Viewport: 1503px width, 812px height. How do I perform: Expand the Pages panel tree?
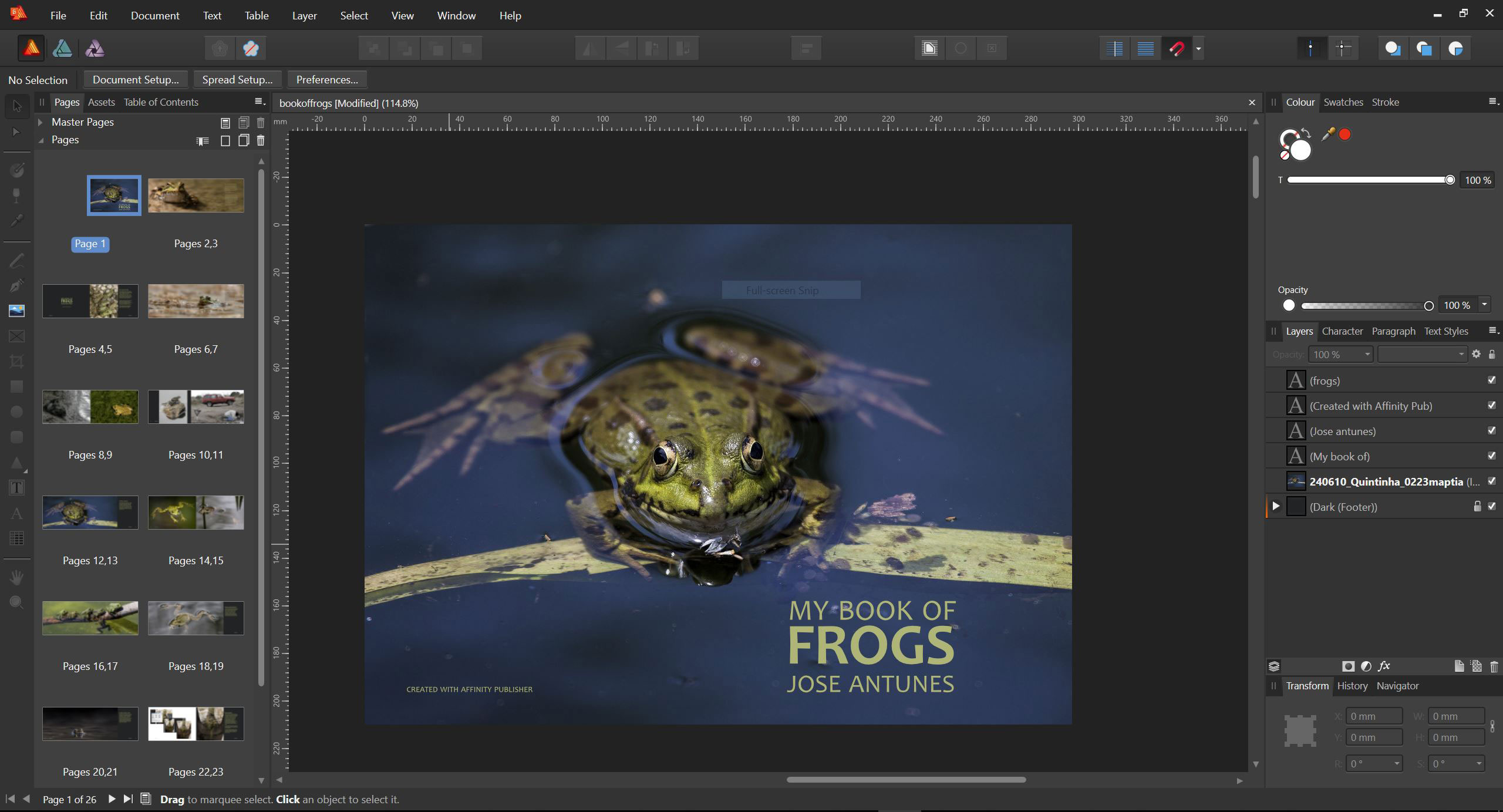pyautogui.click(x=40, y=139)
